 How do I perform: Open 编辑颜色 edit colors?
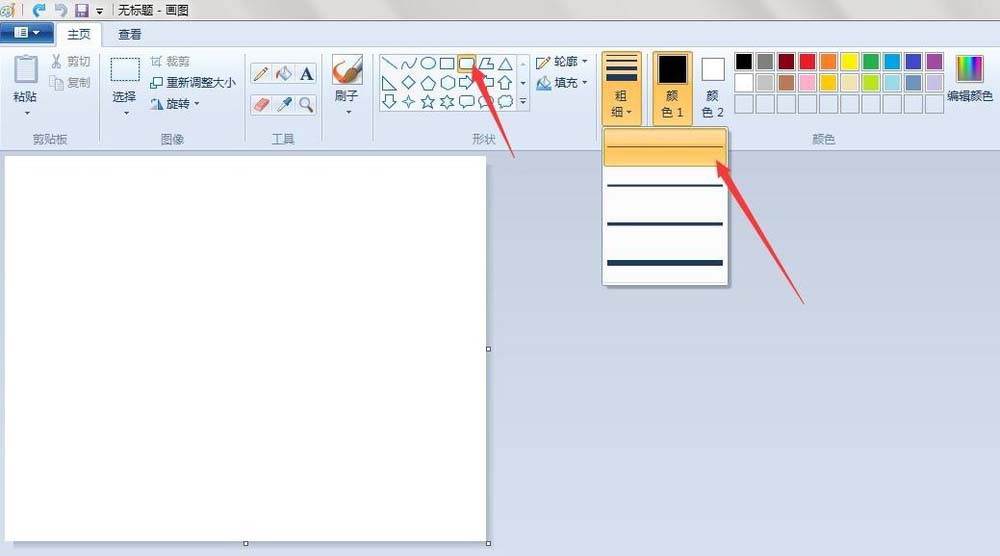[x=969, y=79]
